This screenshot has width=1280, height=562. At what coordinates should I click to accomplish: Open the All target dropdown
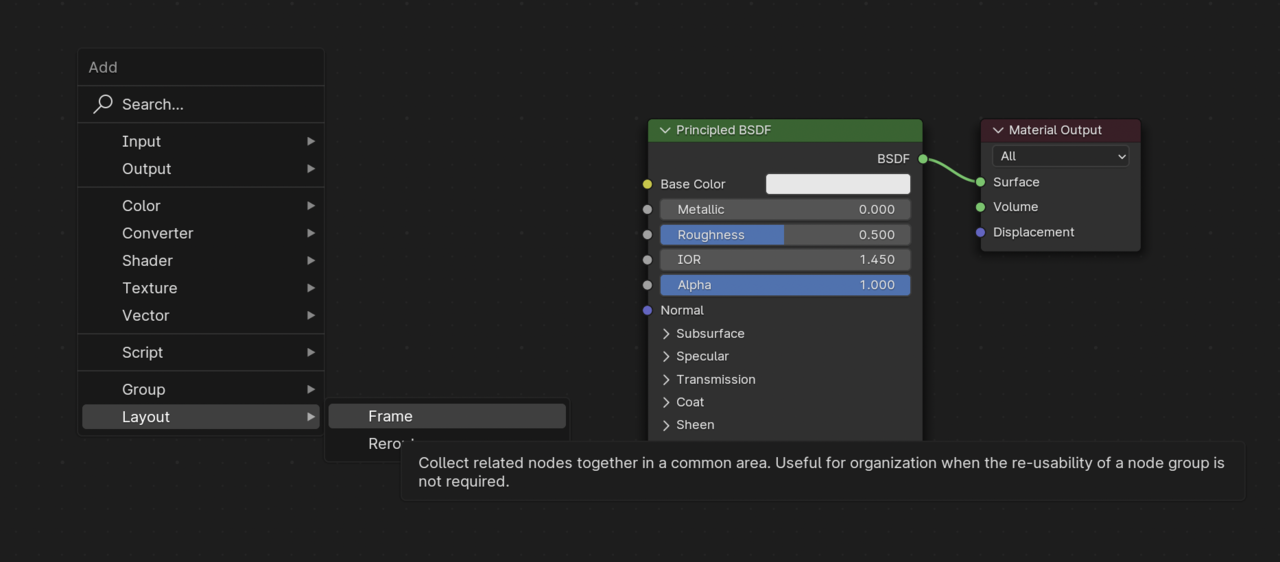coord(1060,156)
